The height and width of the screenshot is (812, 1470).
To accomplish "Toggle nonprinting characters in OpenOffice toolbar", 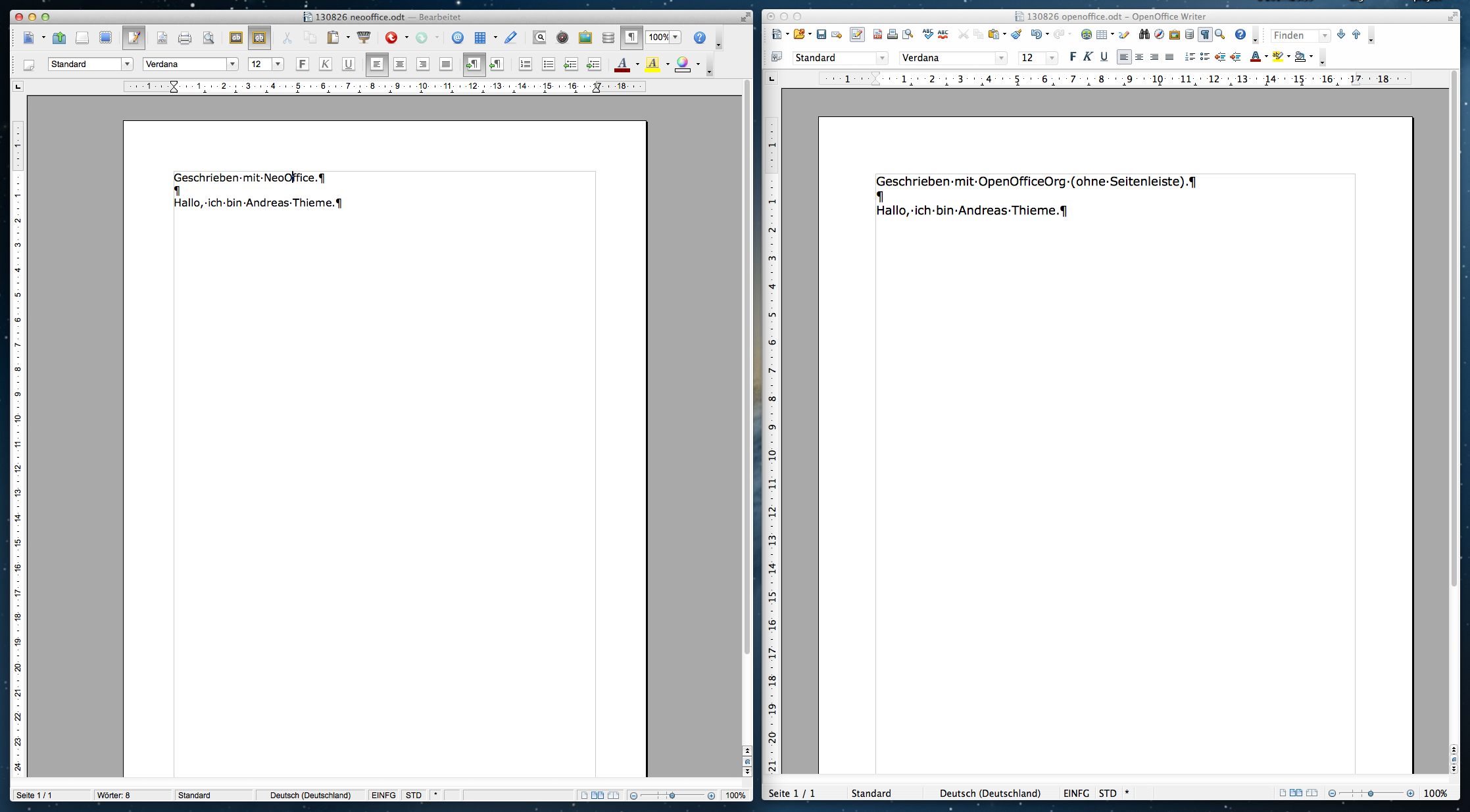I will (1205, 34).
